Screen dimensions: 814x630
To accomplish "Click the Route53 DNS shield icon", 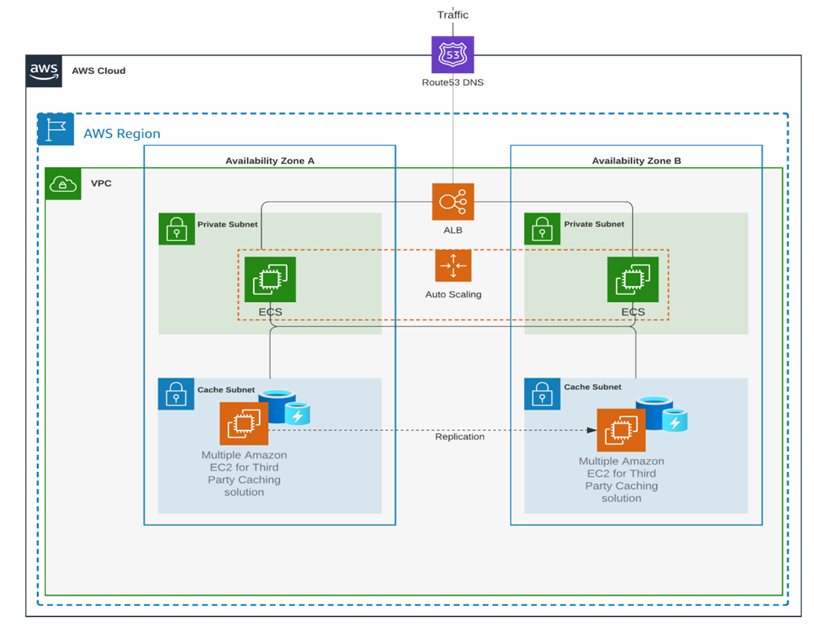I will [x=452, y=54].
